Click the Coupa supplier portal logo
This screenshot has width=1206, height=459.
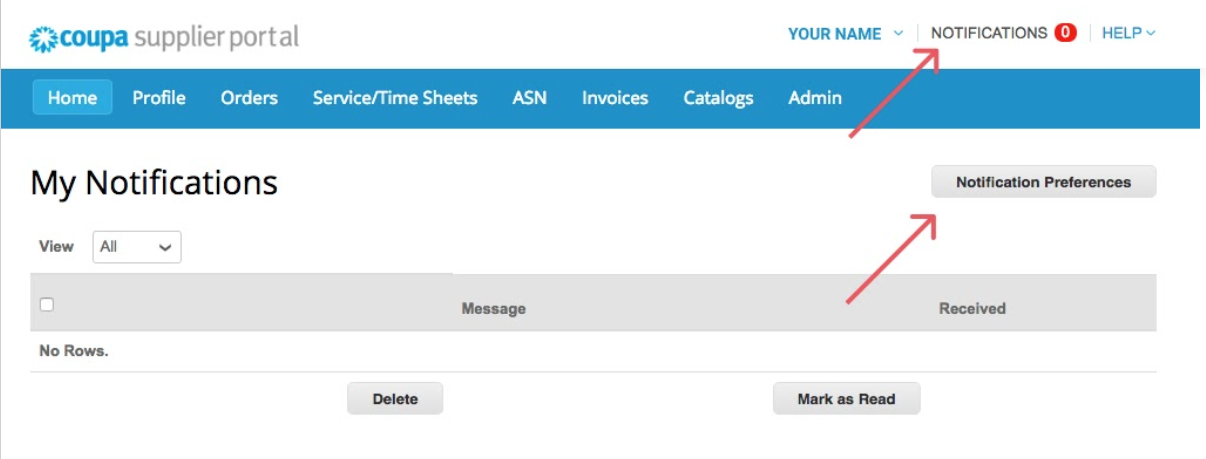pos(164,38)
